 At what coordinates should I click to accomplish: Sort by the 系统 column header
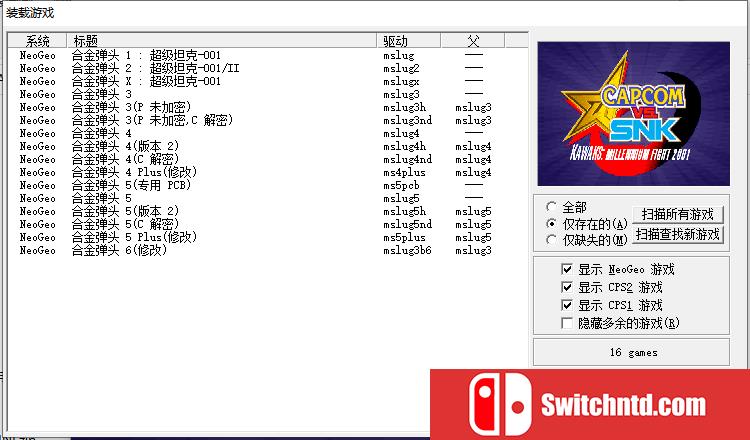coord(37,41)
